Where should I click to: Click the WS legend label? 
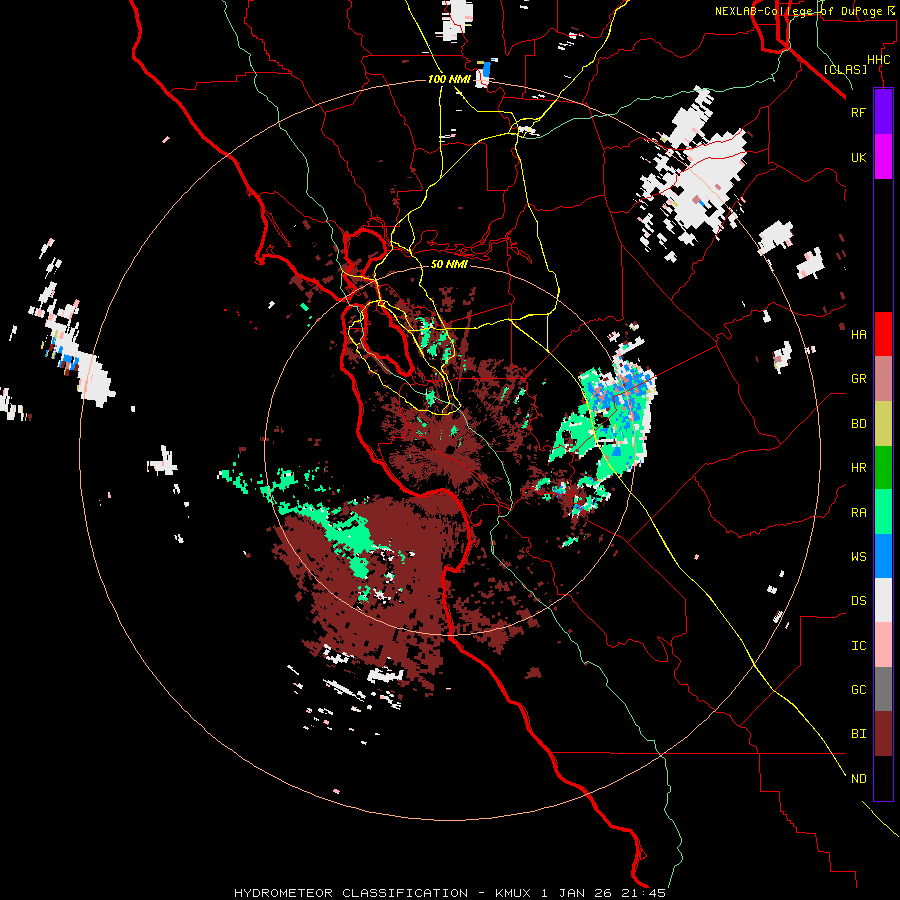[x=858, y=557]
